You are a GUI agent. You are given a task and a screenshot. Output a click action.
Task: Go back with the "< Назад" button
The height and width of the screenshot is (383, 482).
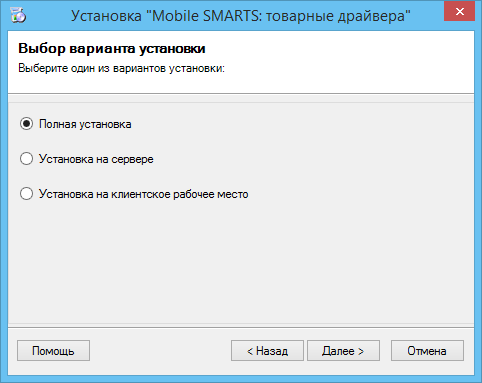tap(267, 350)
